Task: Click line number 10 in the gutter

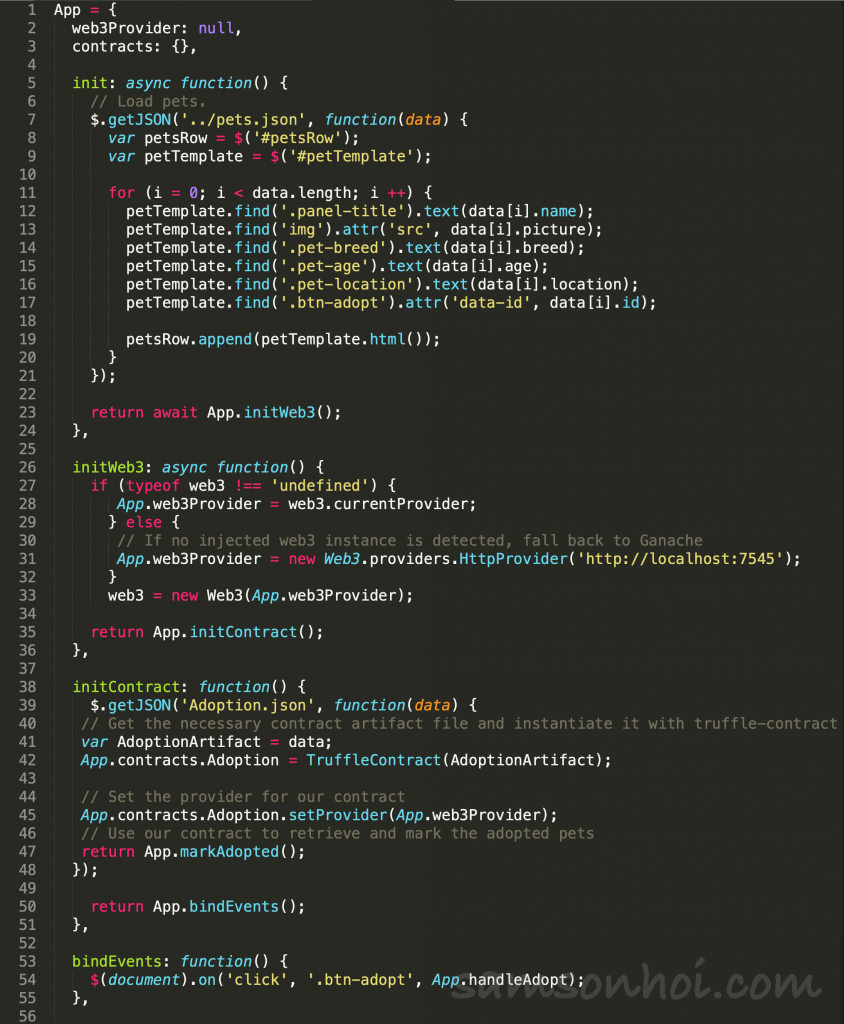Action: [x=27, y=174]
